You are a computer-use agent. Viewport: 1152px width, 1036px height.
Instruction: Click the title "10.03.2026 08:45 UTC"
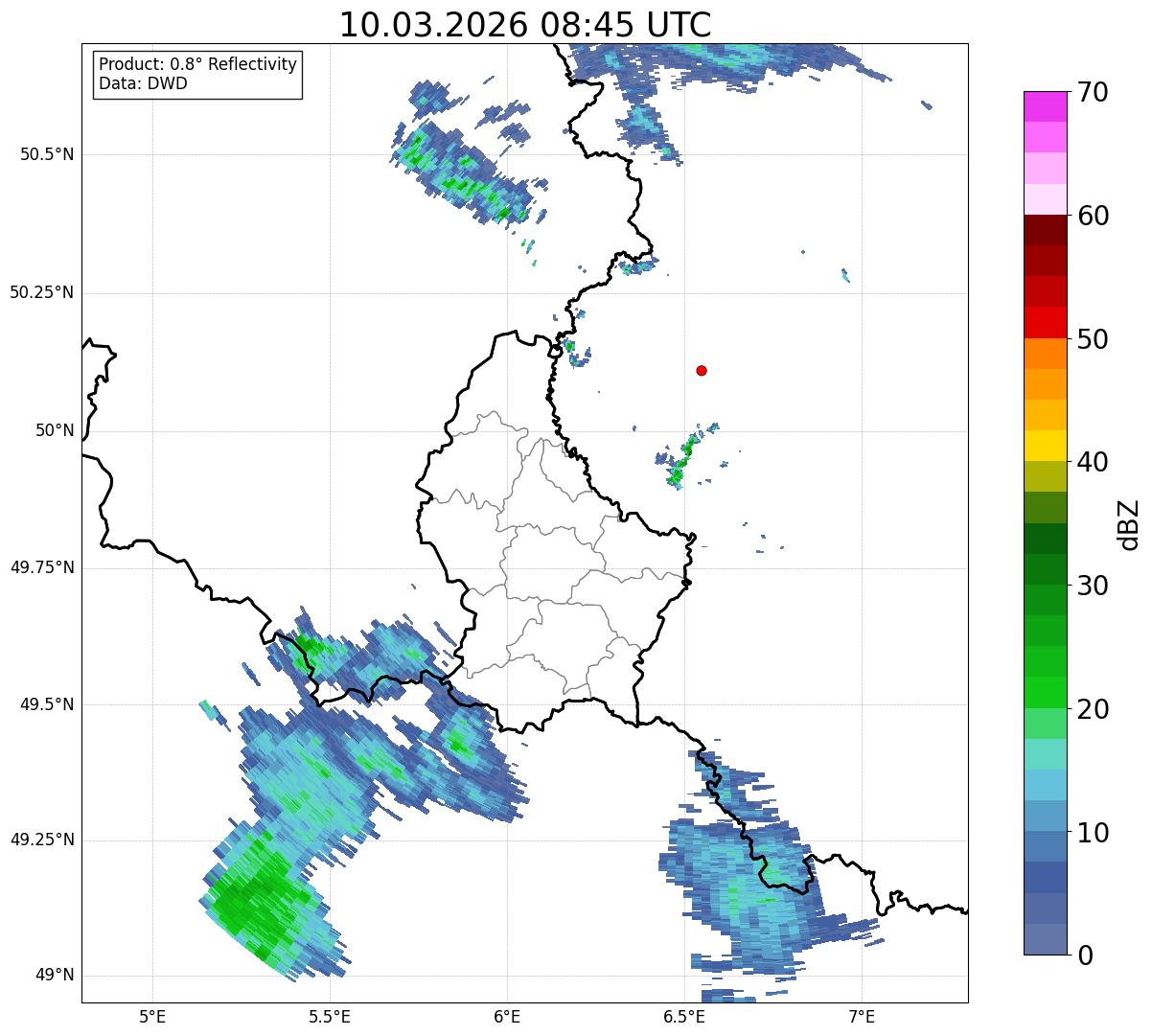pos(525,24)
